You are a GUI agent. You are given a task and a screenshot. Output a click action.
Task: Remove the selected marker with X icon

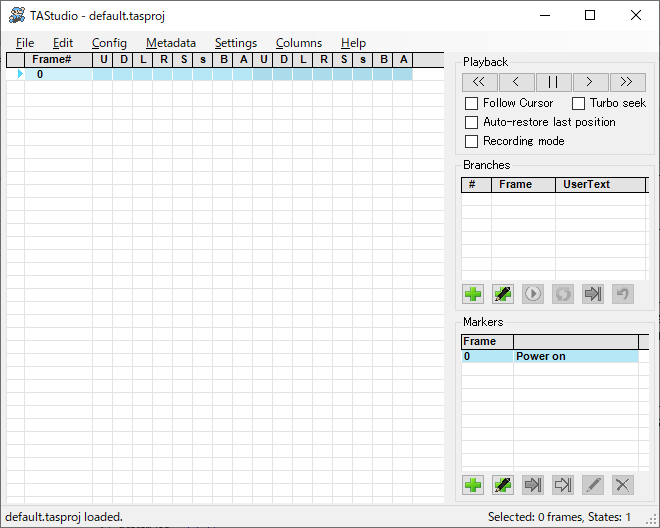click(623, 485)
